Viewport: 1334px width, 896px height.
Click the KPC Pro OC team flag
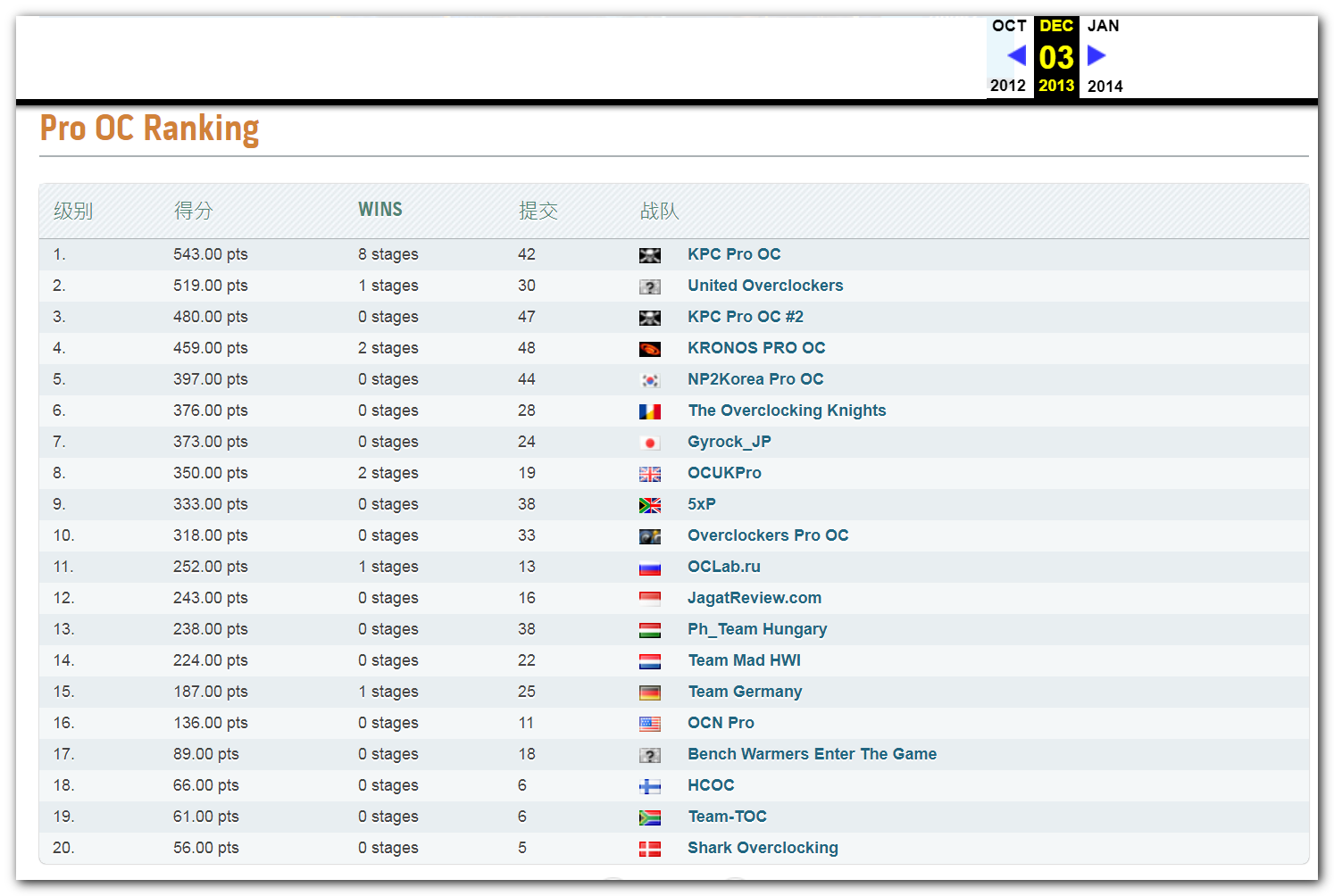[x=650, y=256]
